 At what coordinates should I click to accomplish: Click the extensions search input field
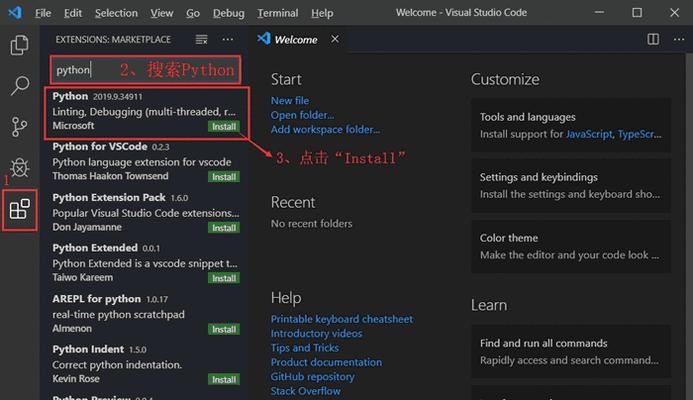pos(145,70)
